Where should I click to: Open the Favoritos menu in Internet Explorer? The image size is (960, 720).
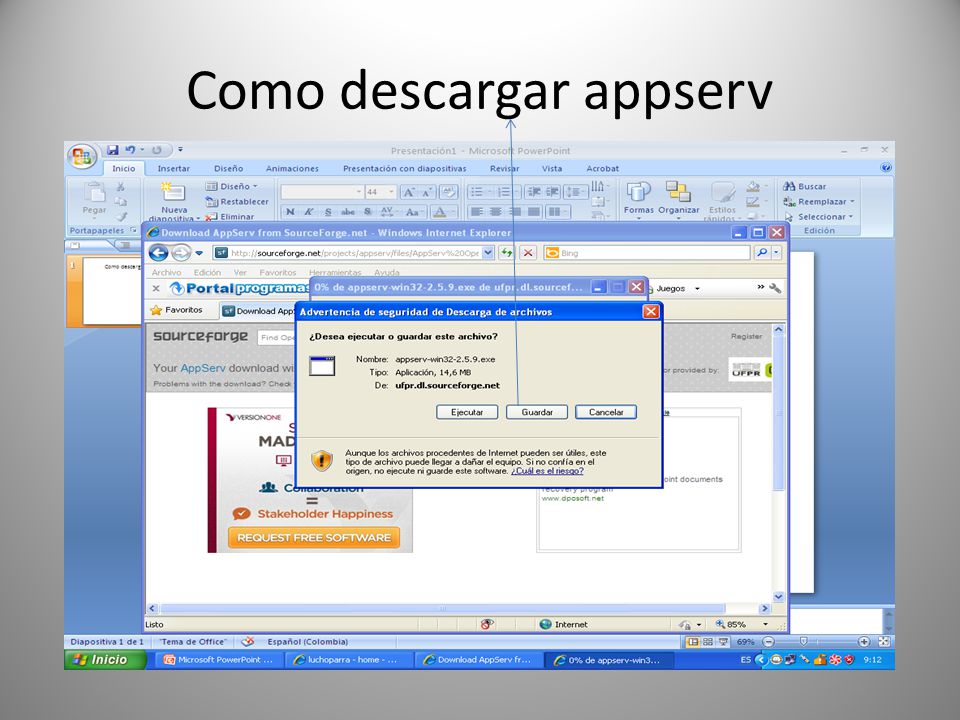coord(277,272)
